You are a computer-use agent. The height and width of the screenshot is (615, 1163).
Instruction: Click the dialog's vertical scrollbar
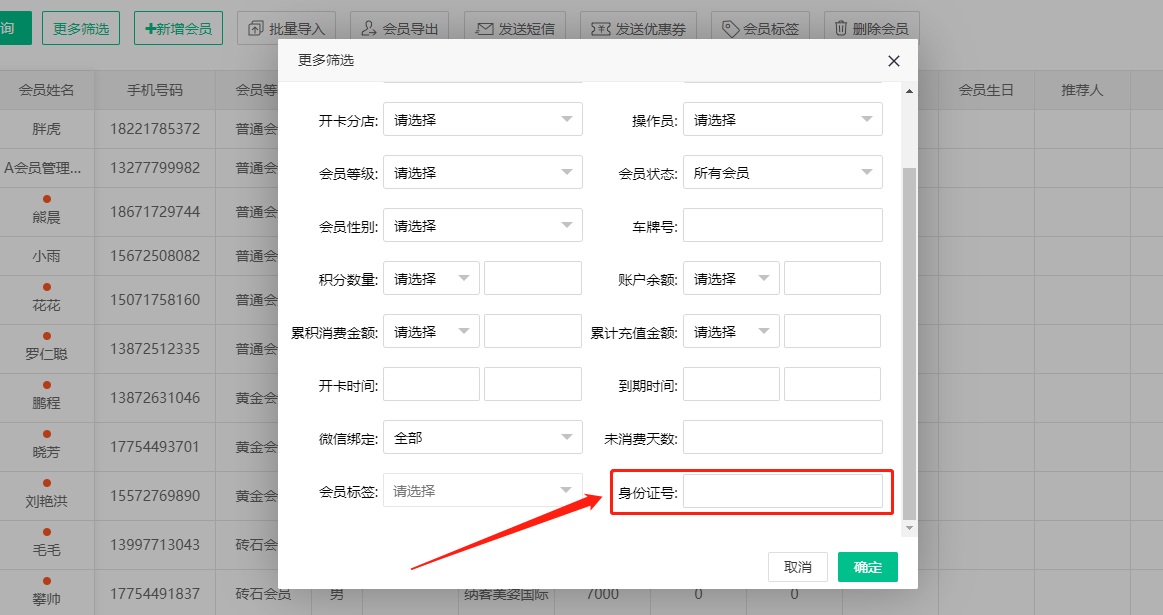click(x=909, y=340)
